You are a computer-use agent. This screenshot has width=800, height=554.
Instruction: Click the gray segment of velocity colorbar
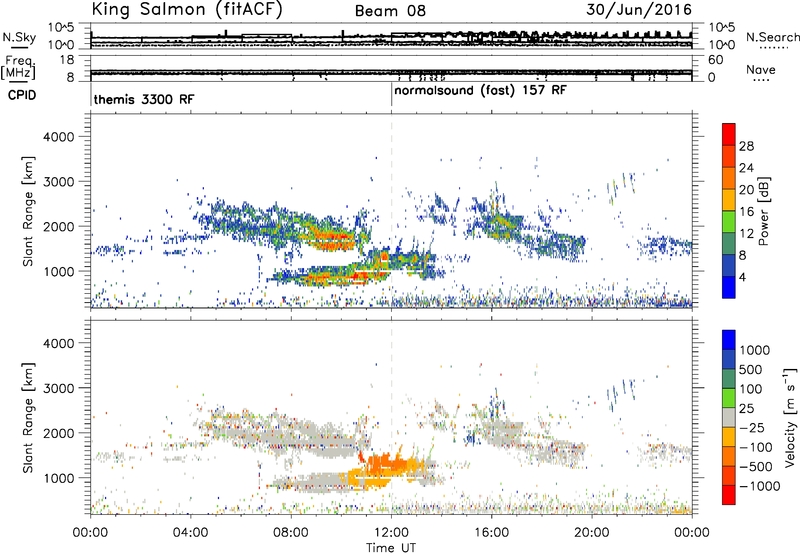(729, 418)
